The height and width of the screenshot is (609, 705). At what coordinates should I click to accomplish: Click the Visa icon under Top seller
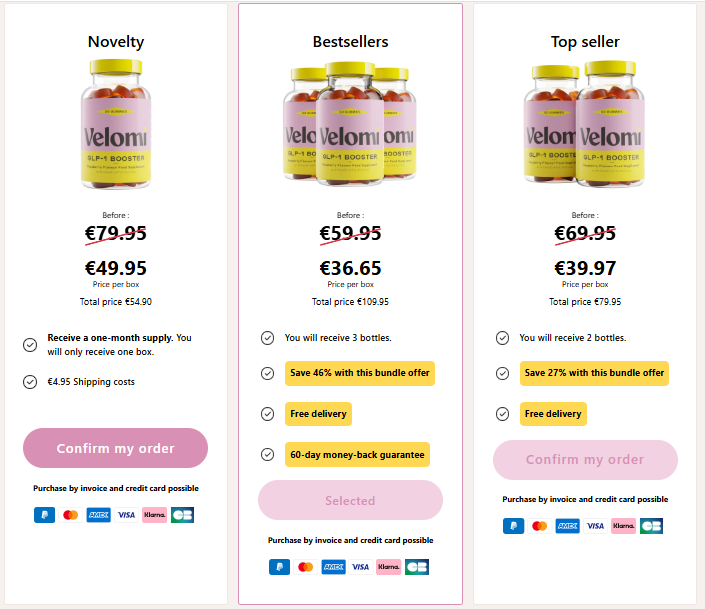coord(595,526)
